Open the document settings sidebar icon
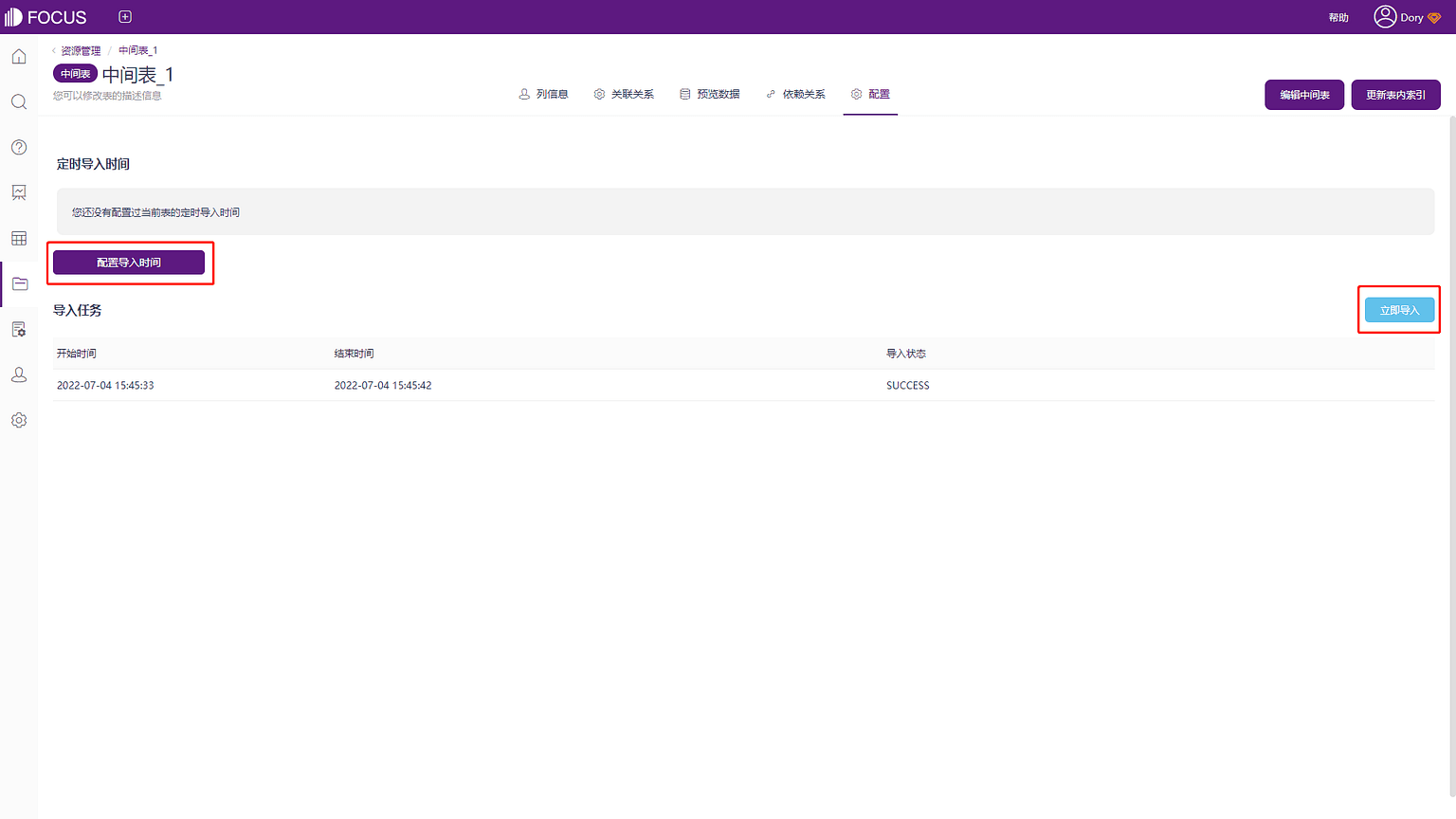This screenshot has width=1456, height=819. (19, 329)
